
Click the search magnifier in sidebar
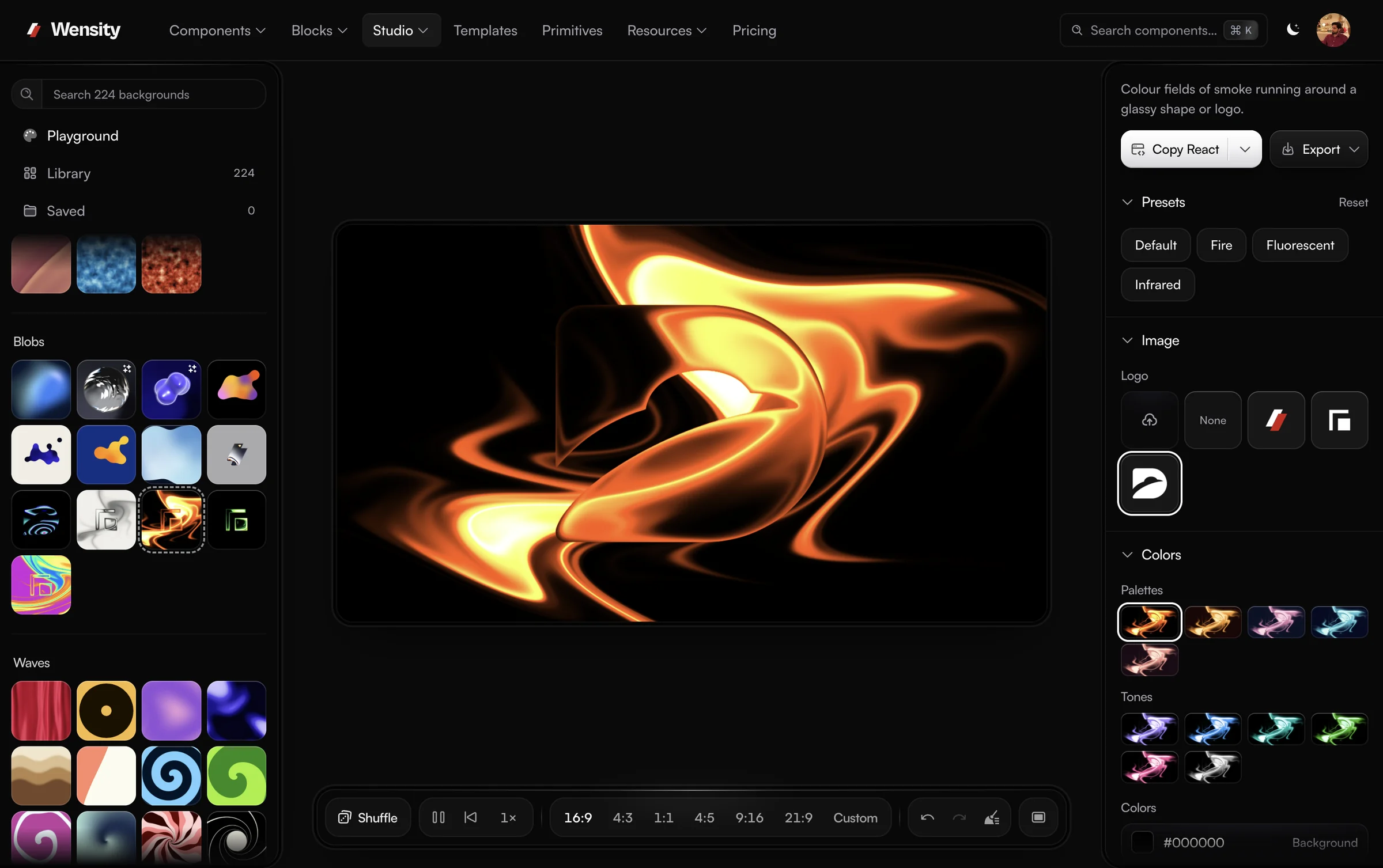coord(27,94)
